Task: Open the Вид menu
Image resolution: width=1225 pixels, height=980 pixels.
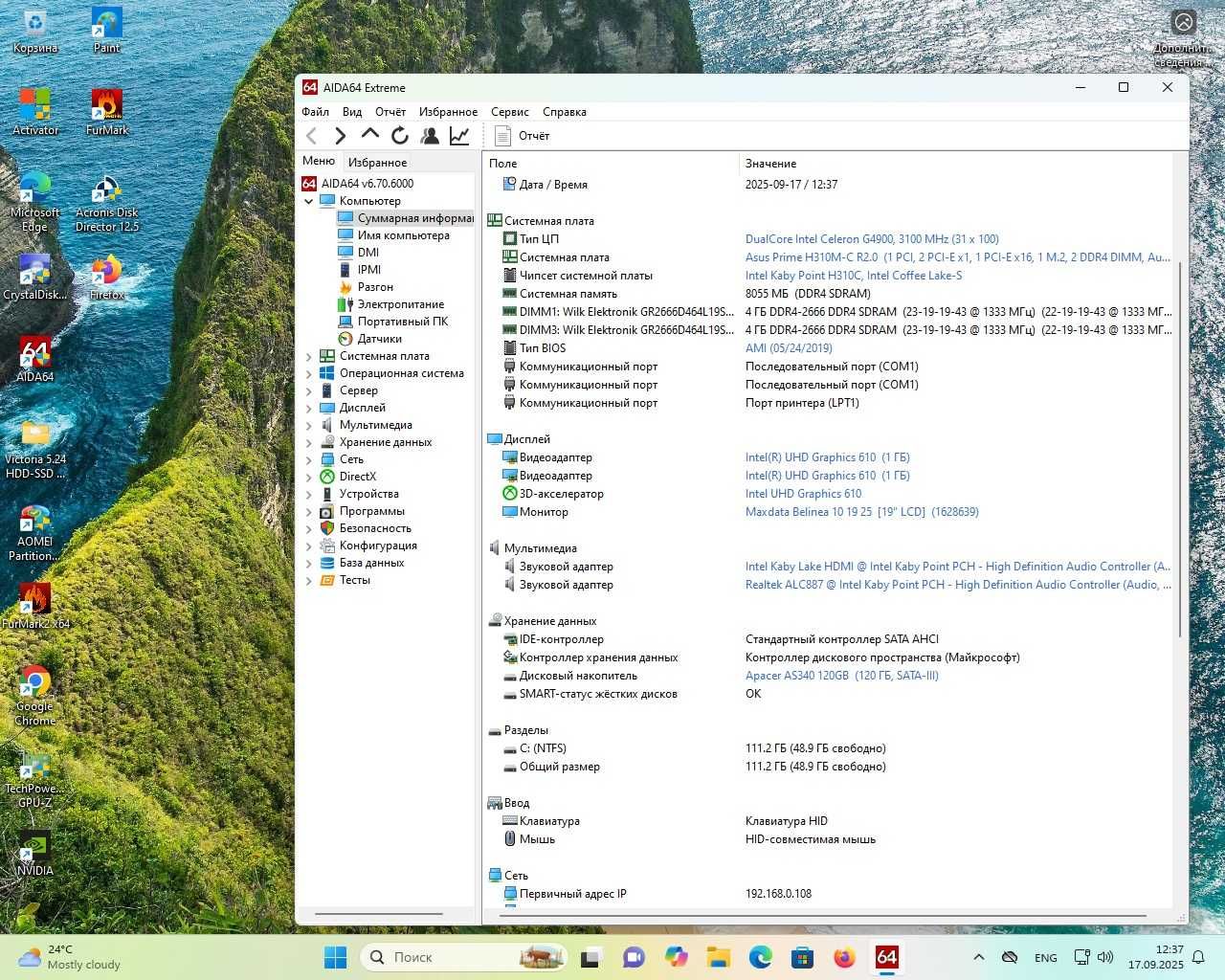Action: pos(352,112)
